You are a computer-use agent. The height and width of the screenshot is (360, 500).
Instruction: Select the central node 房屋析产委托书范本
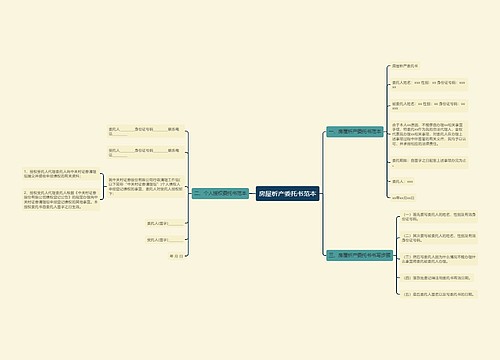pos(288,194)
